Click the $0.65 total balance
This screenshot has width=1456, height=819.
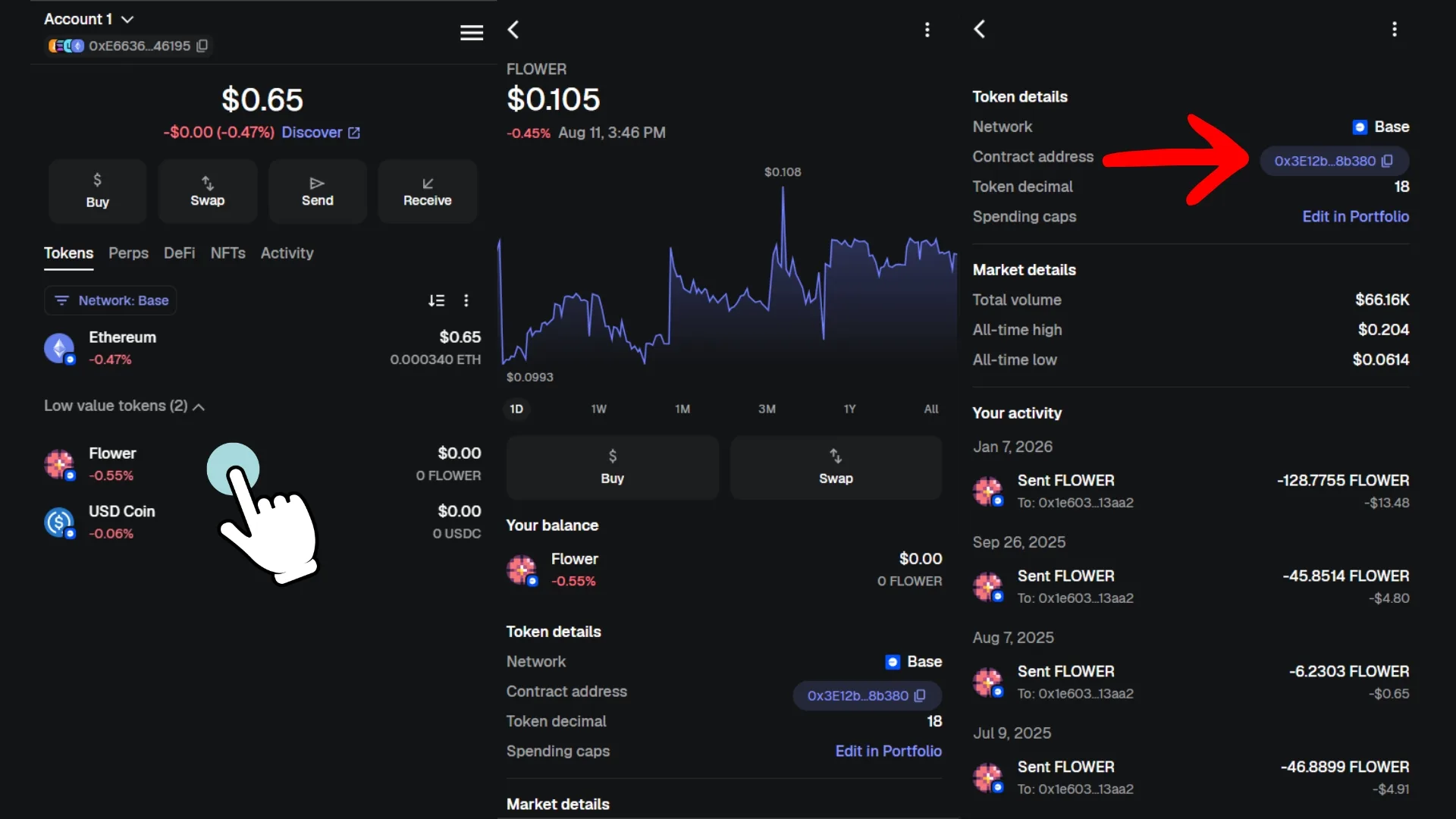(x=262, y=99)
